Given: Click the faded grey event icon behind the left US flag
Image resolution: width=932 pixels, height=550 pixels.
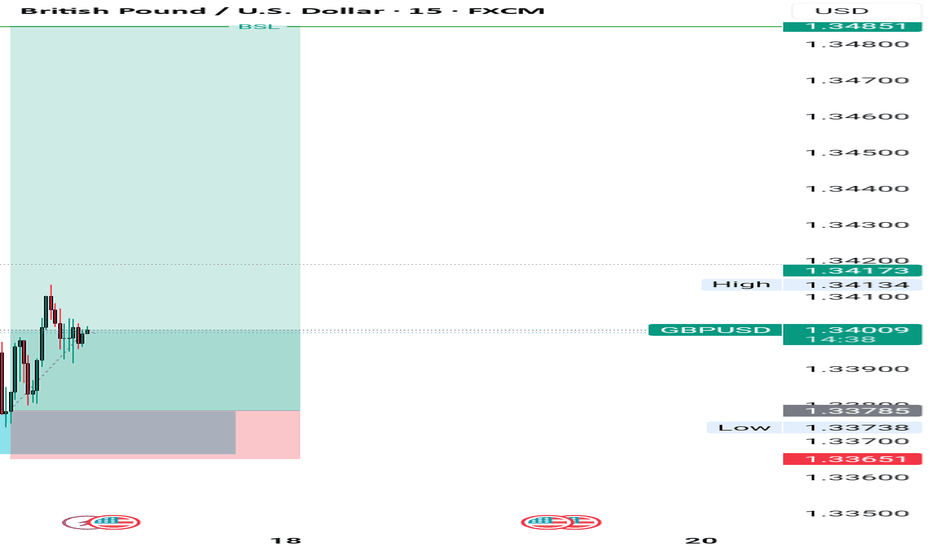Looking at the screenshot, I should coord(76,523).
